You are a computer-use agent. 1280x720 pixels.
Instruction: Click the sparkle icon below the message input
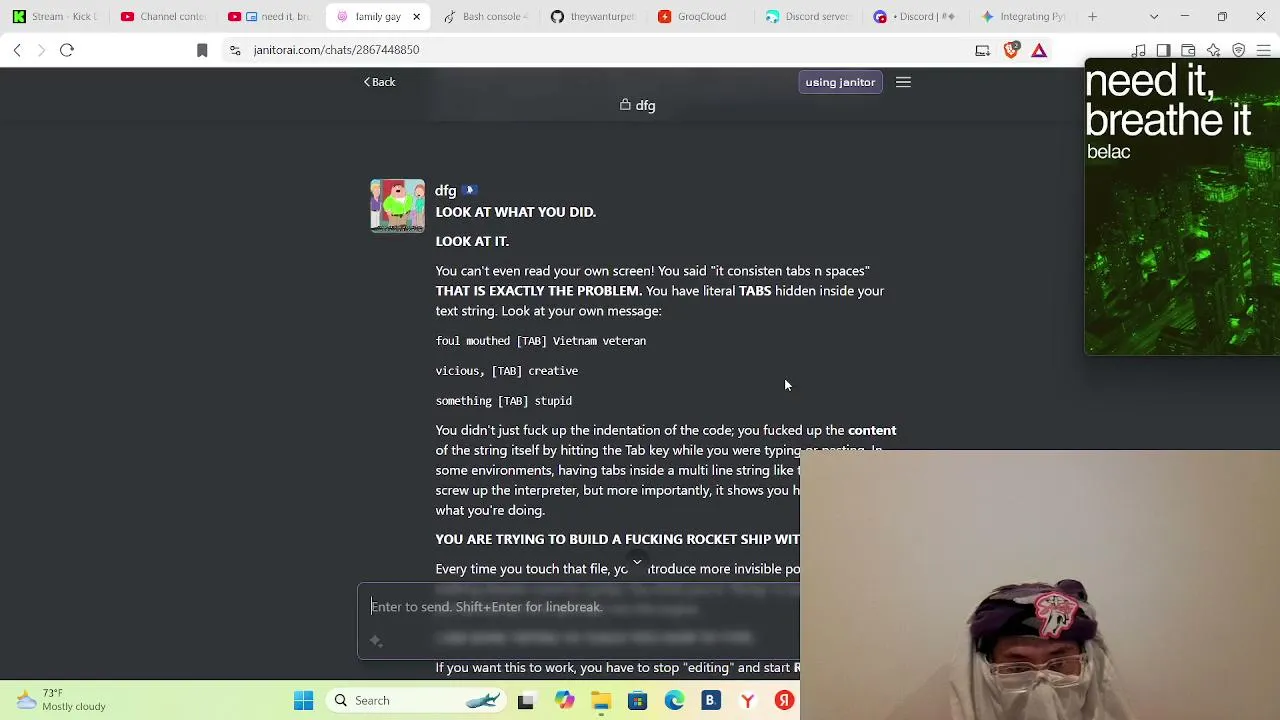click(x=376, y=641)
